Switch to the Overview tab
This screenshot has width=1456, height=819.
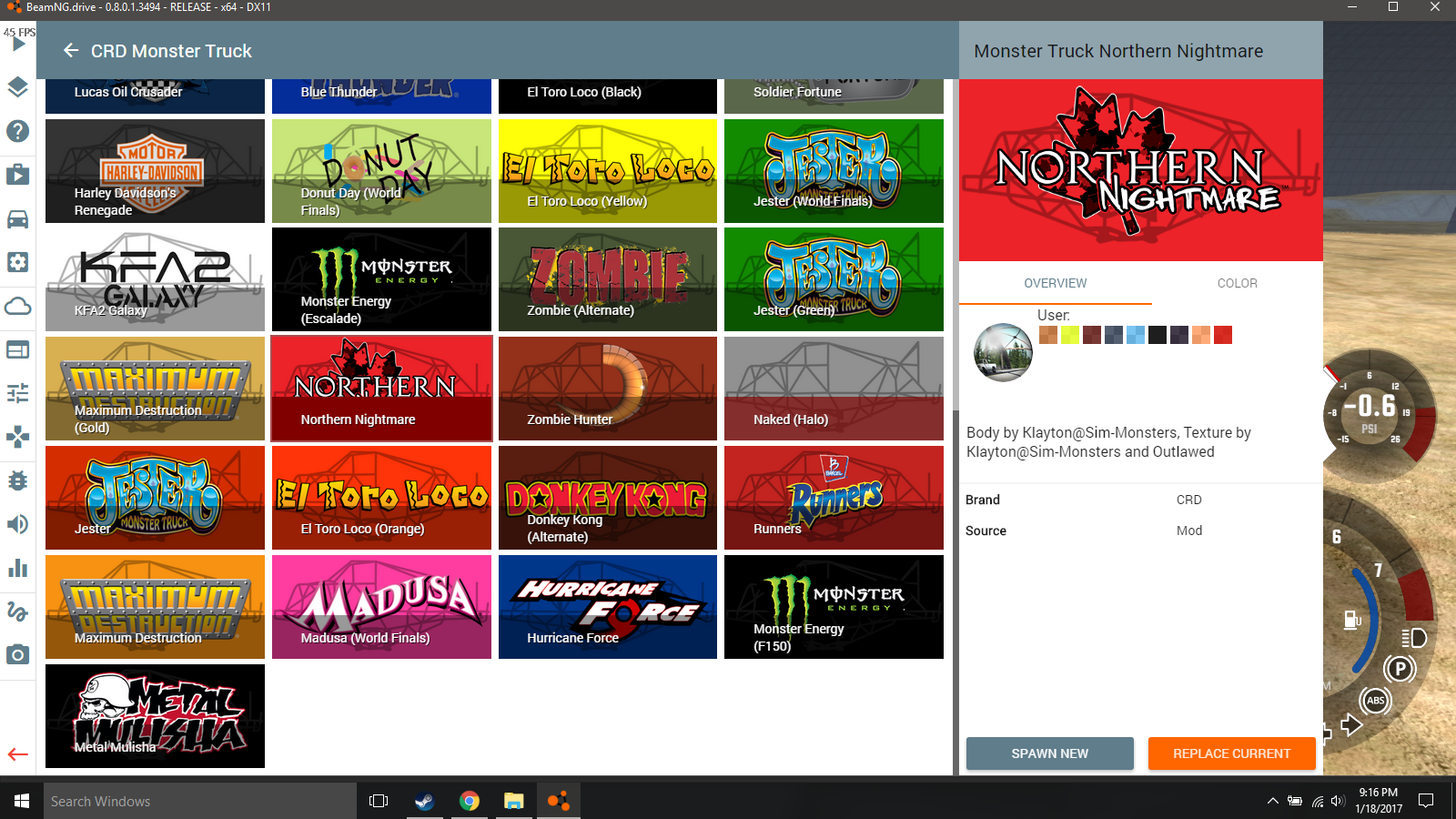(x=1056, y=283)
